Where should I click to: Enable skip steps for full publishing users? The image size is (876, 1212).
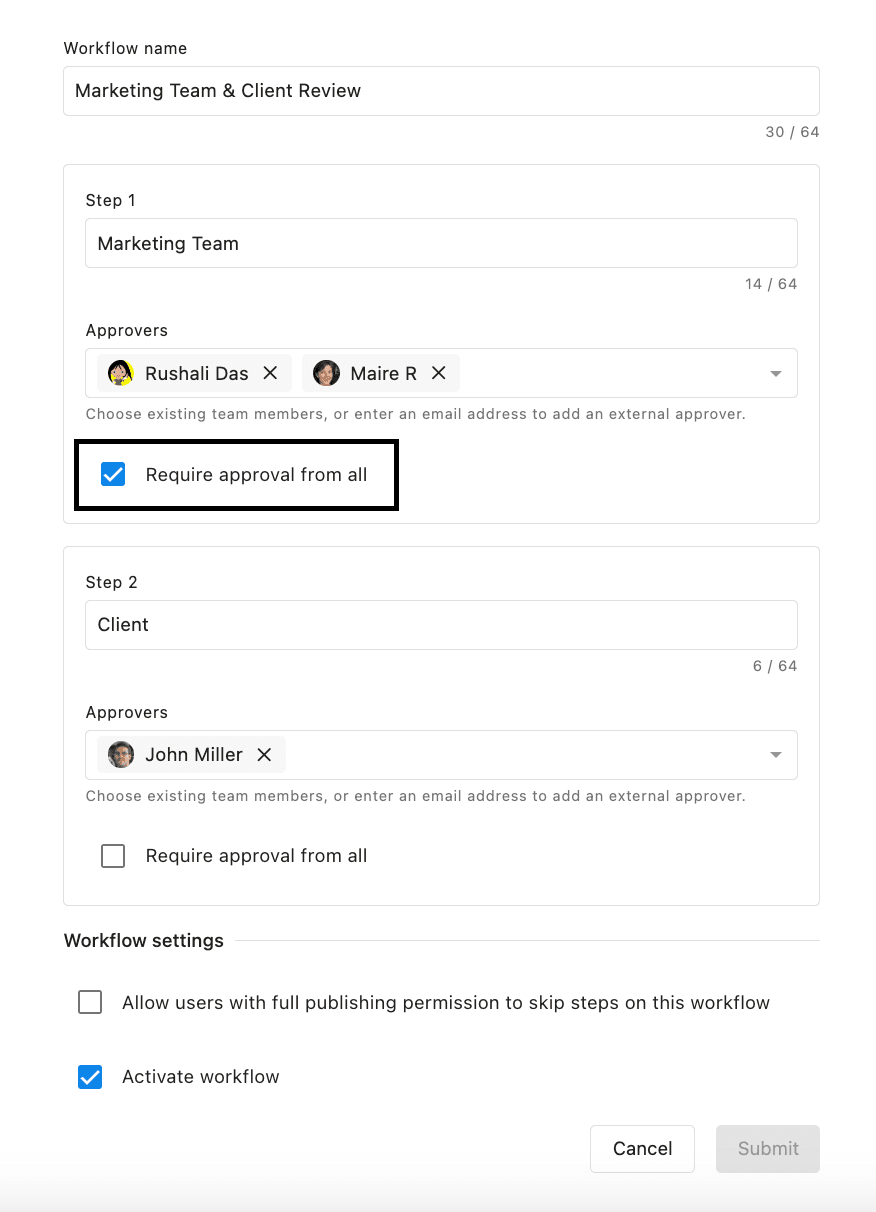90,1003
